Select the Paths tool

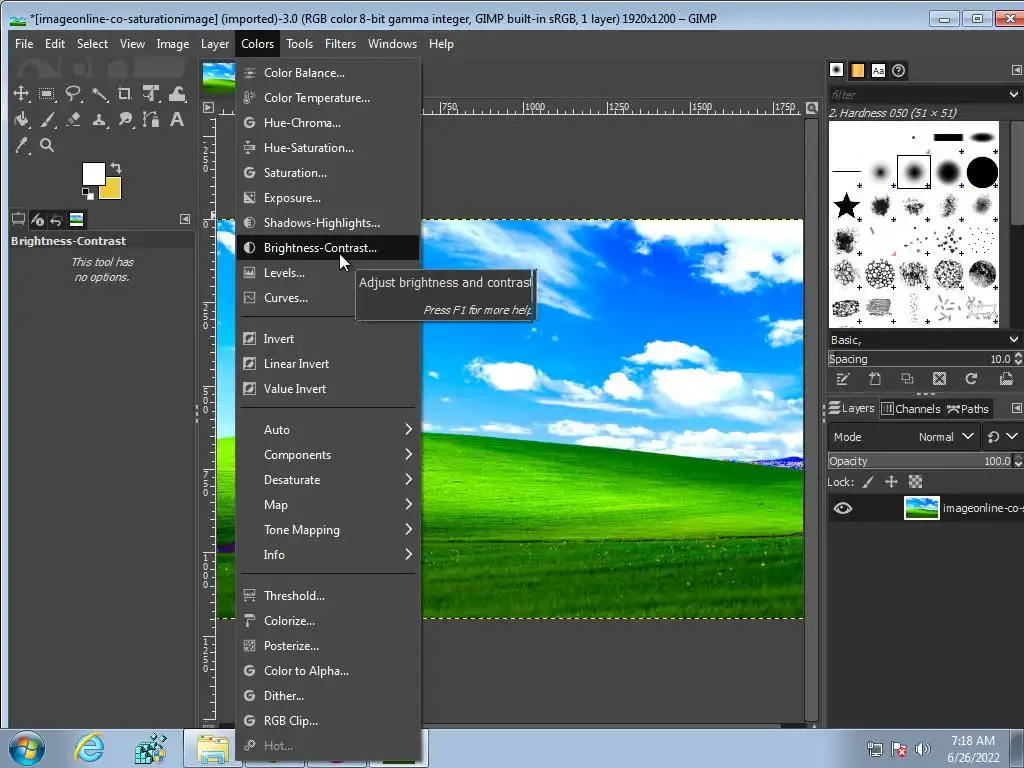151,120
